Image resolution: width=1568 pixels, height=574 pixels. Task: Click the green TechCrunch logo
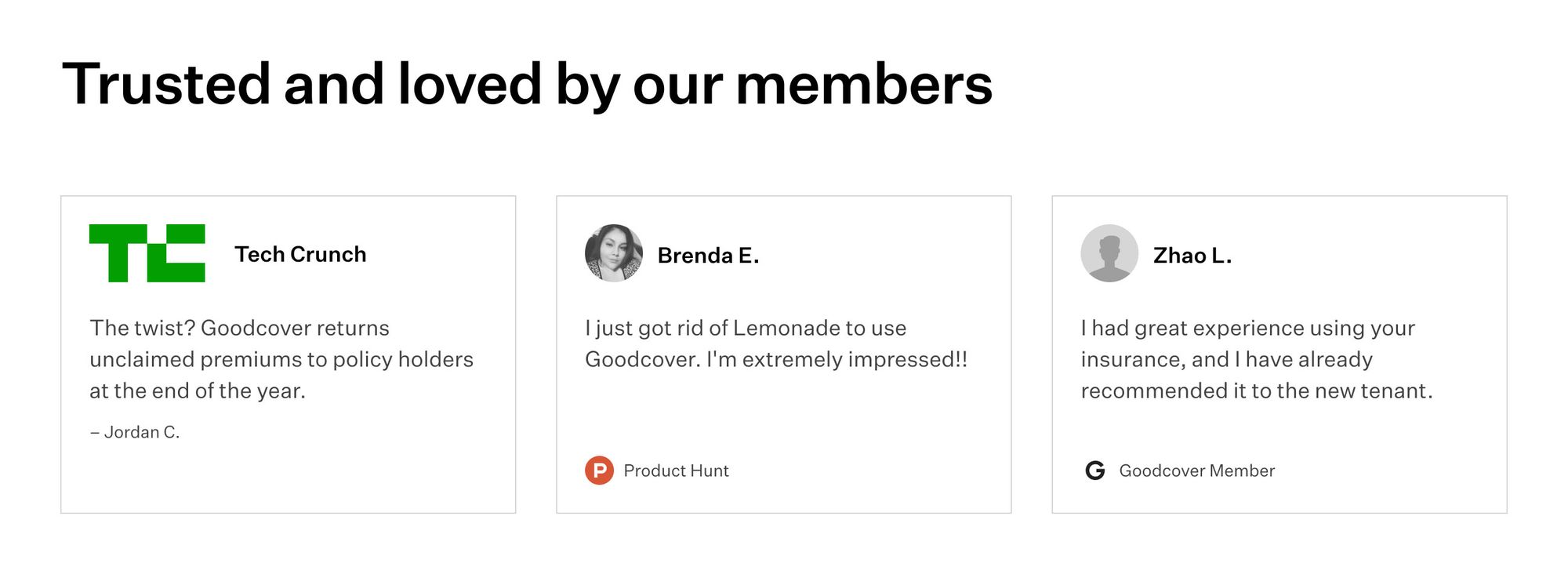[x=147, y=253]
